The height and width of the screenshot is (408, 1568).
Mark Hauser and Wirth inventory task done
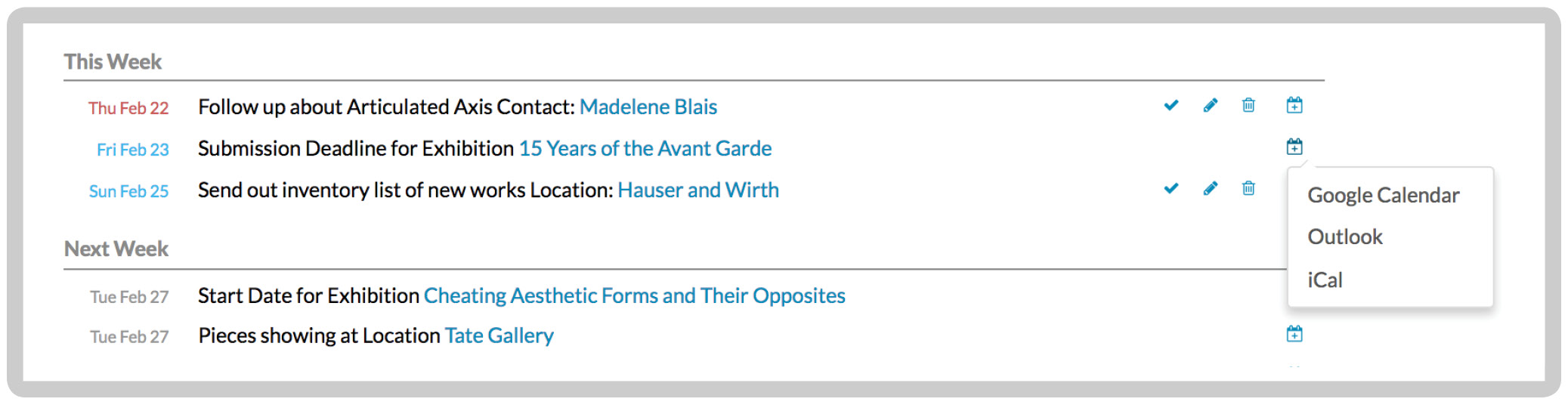click(x=1171, y=188)
